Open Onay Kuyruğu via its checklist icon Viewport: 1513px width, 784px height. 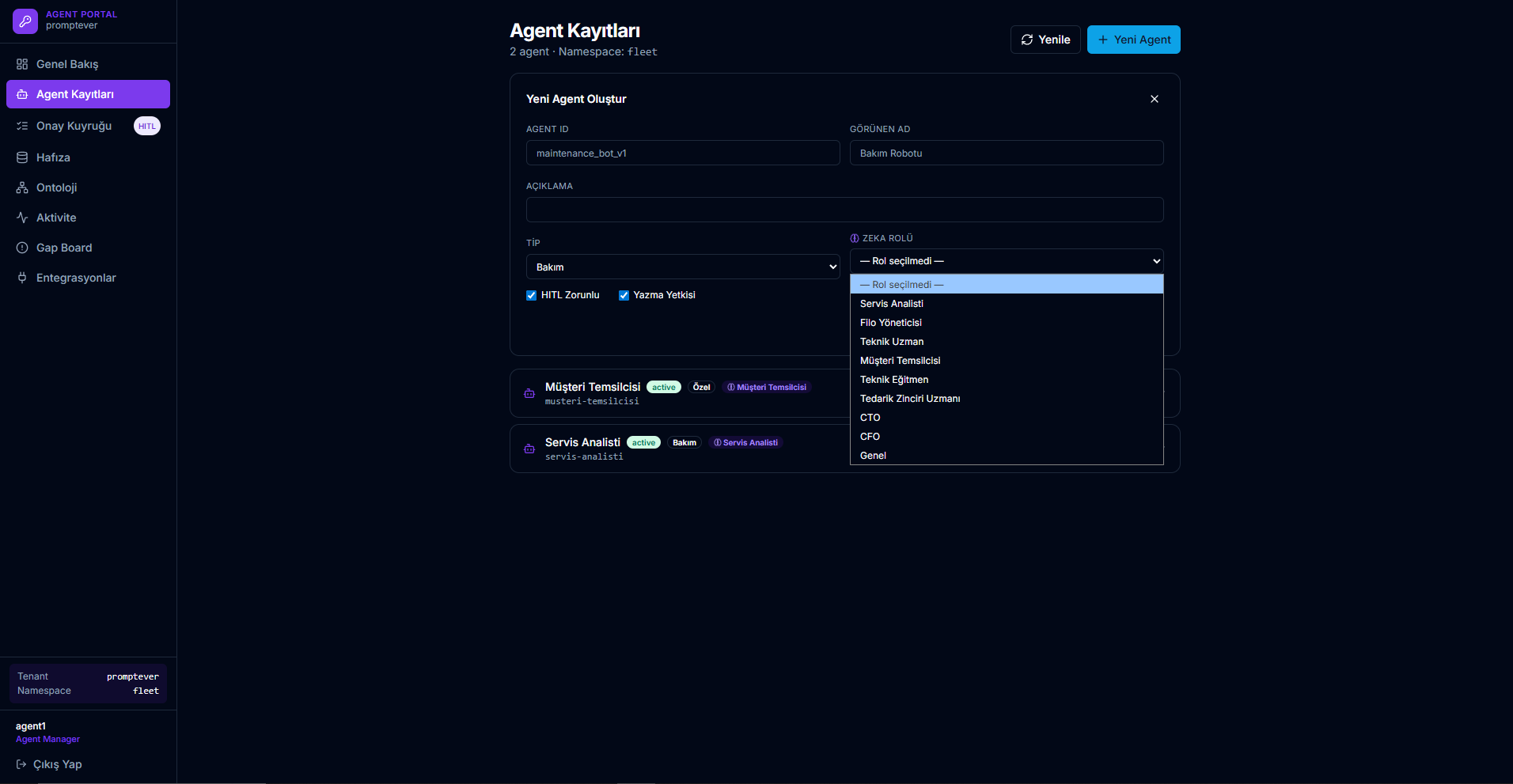(22, 125)
